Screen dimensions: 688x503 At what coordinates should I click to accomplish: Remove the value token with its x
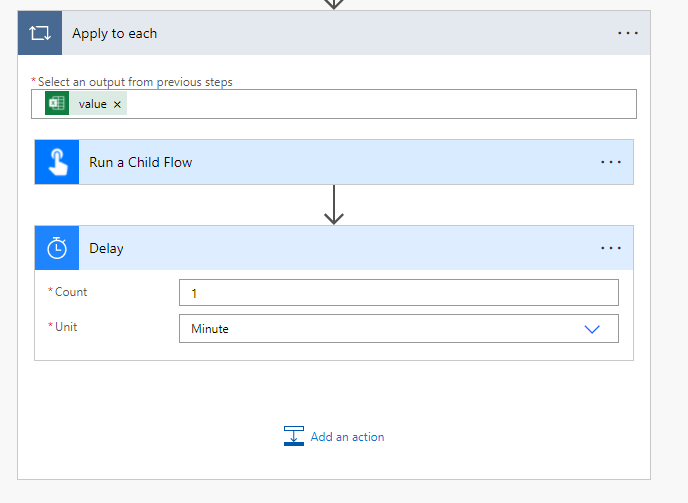[x=117, y=104]
